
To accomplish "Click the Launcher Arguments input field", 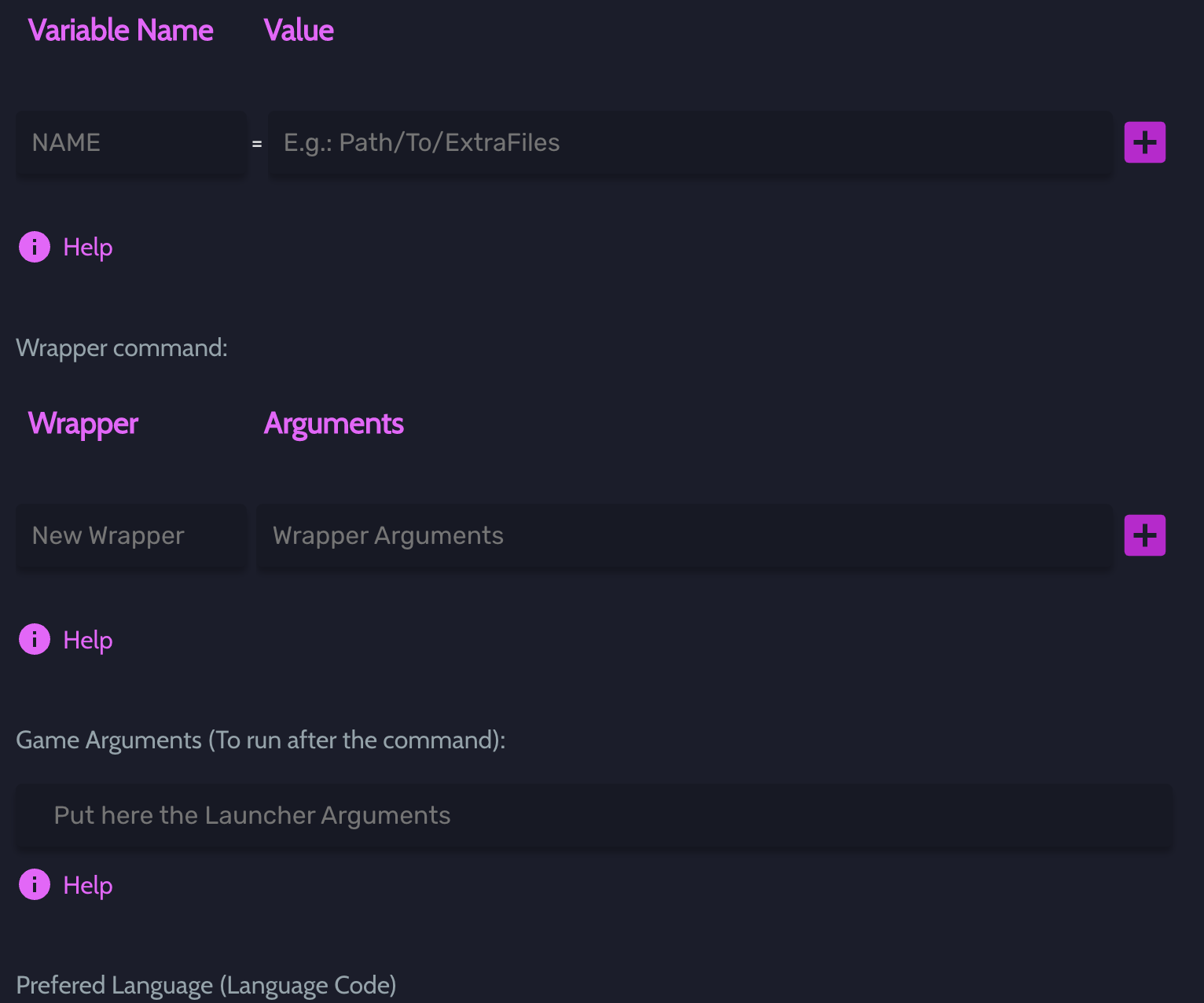I will click(x=593, y=815).
